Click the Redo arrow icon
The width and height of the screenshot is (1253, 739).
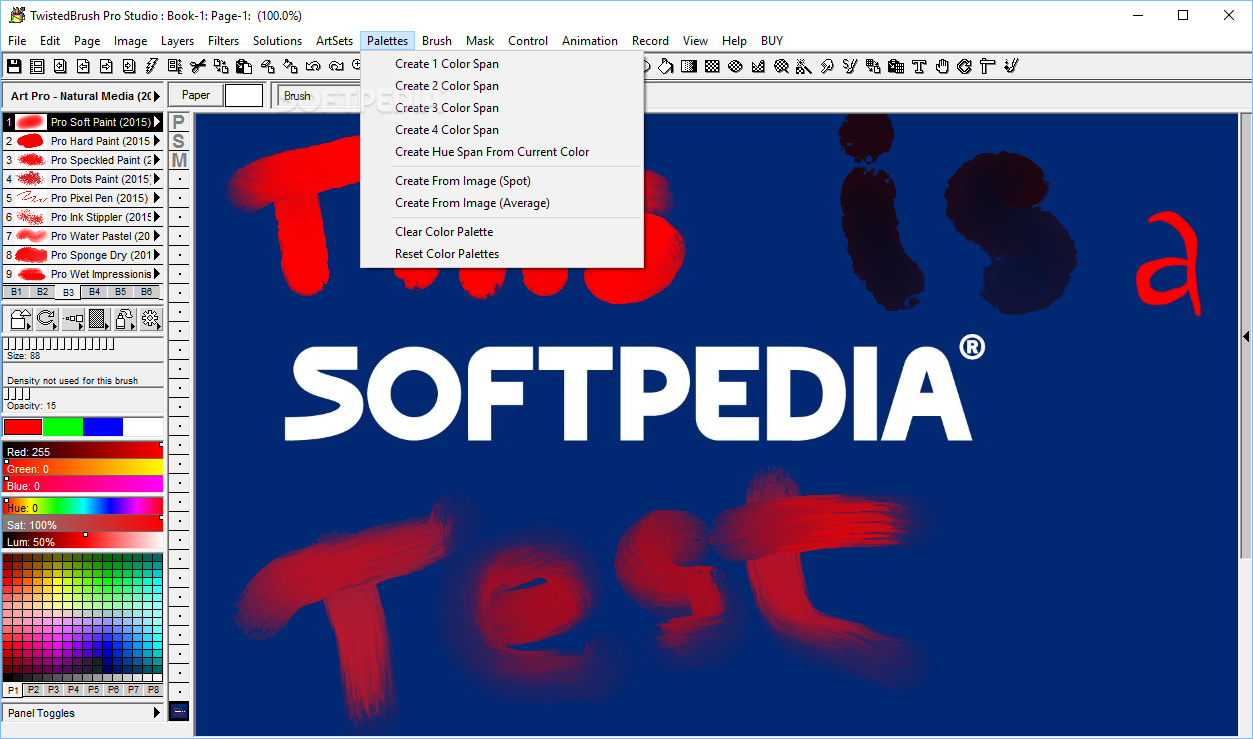[336, 66]
